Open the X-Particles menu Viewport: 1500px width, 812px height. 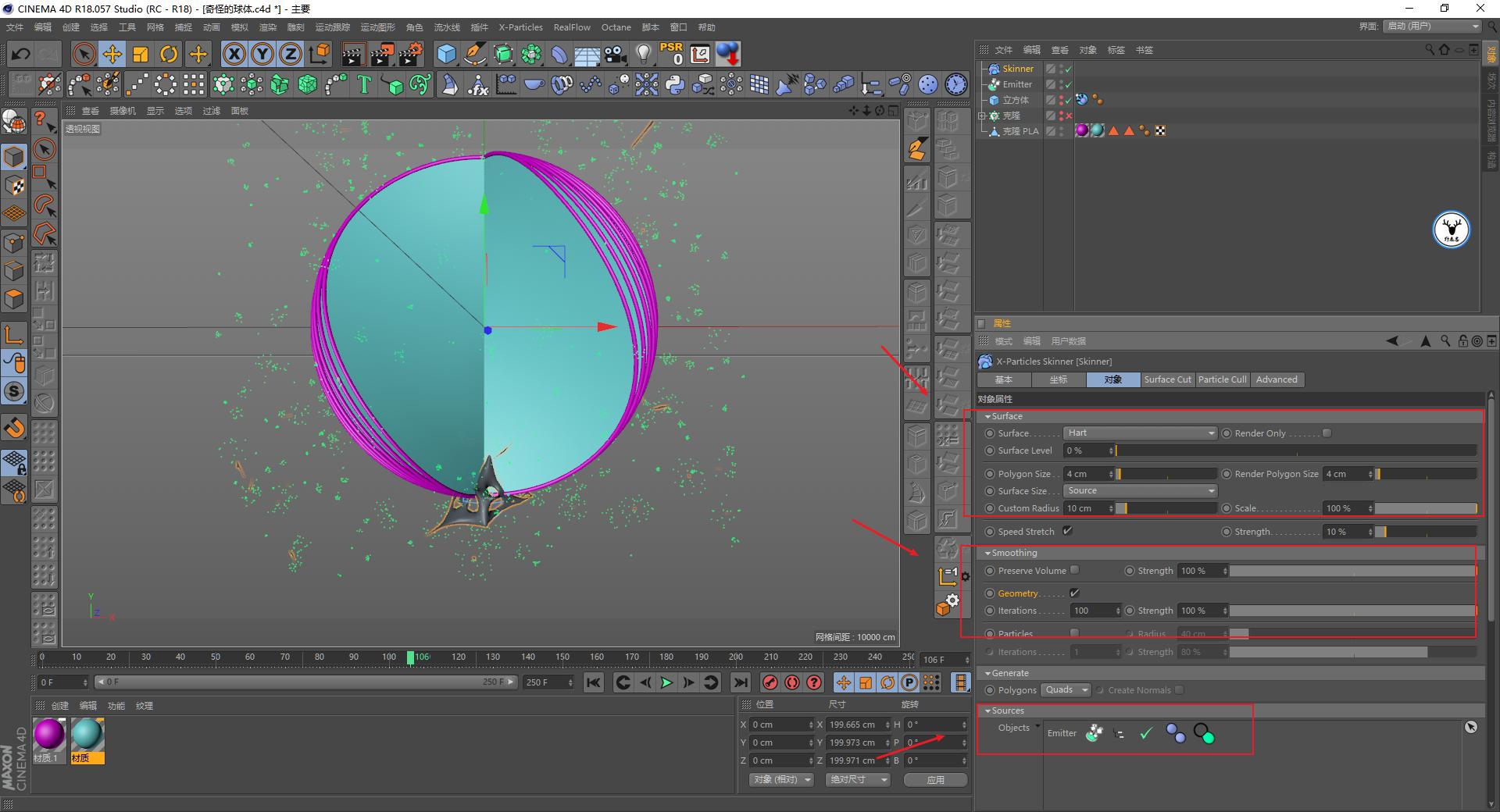point(520,27)
